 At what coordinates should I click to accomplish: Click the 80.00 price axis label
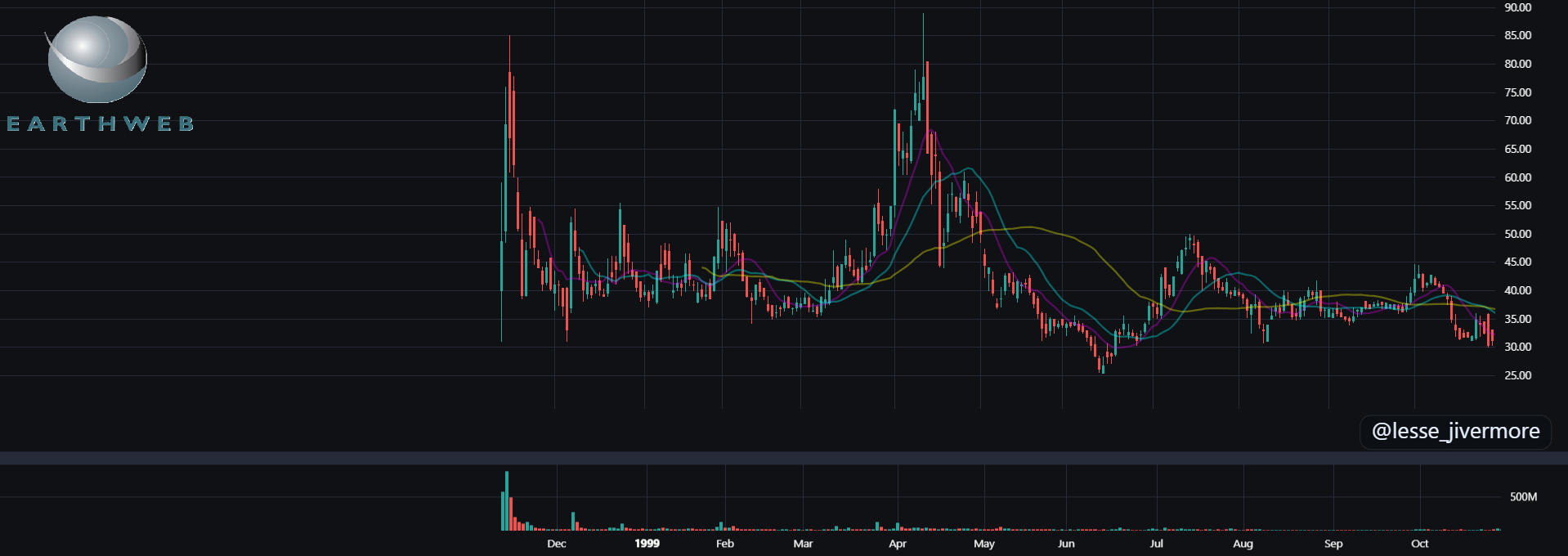[1517, 64]
